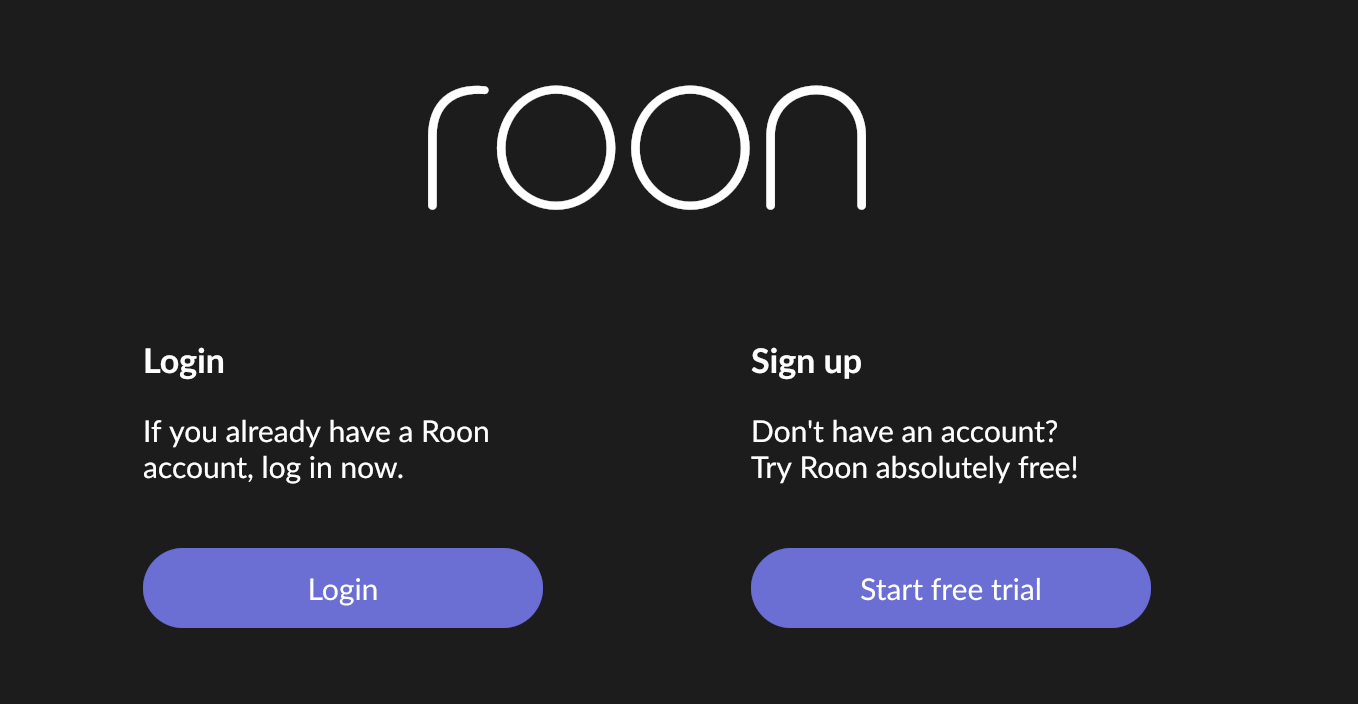
Task: Click the second "o" in the Roon logo
Action: [x=691, y=148]
